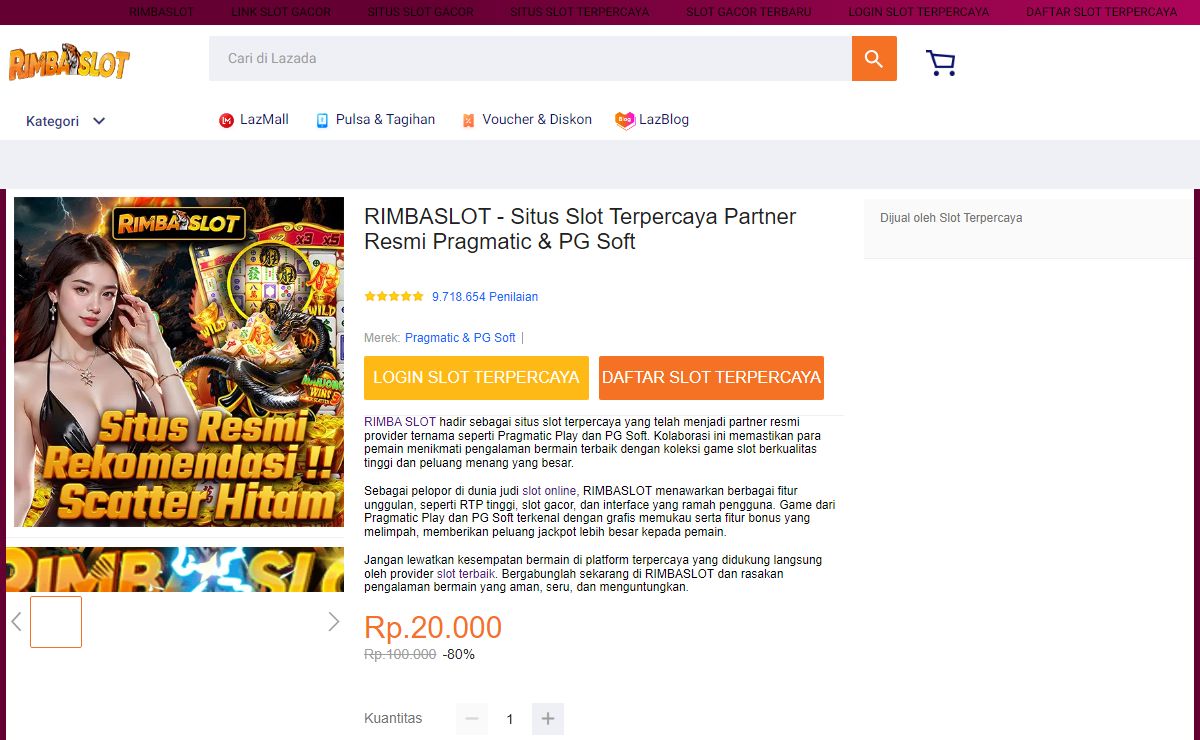Click the Kuantitas label

click(393, 718)
